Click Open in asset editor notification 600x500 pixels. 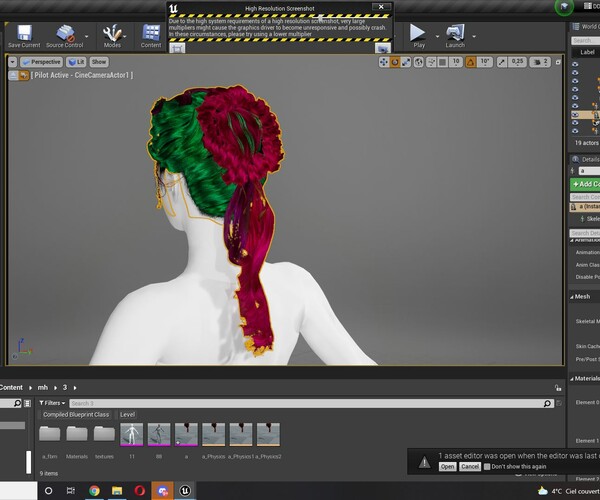[447, 467]
